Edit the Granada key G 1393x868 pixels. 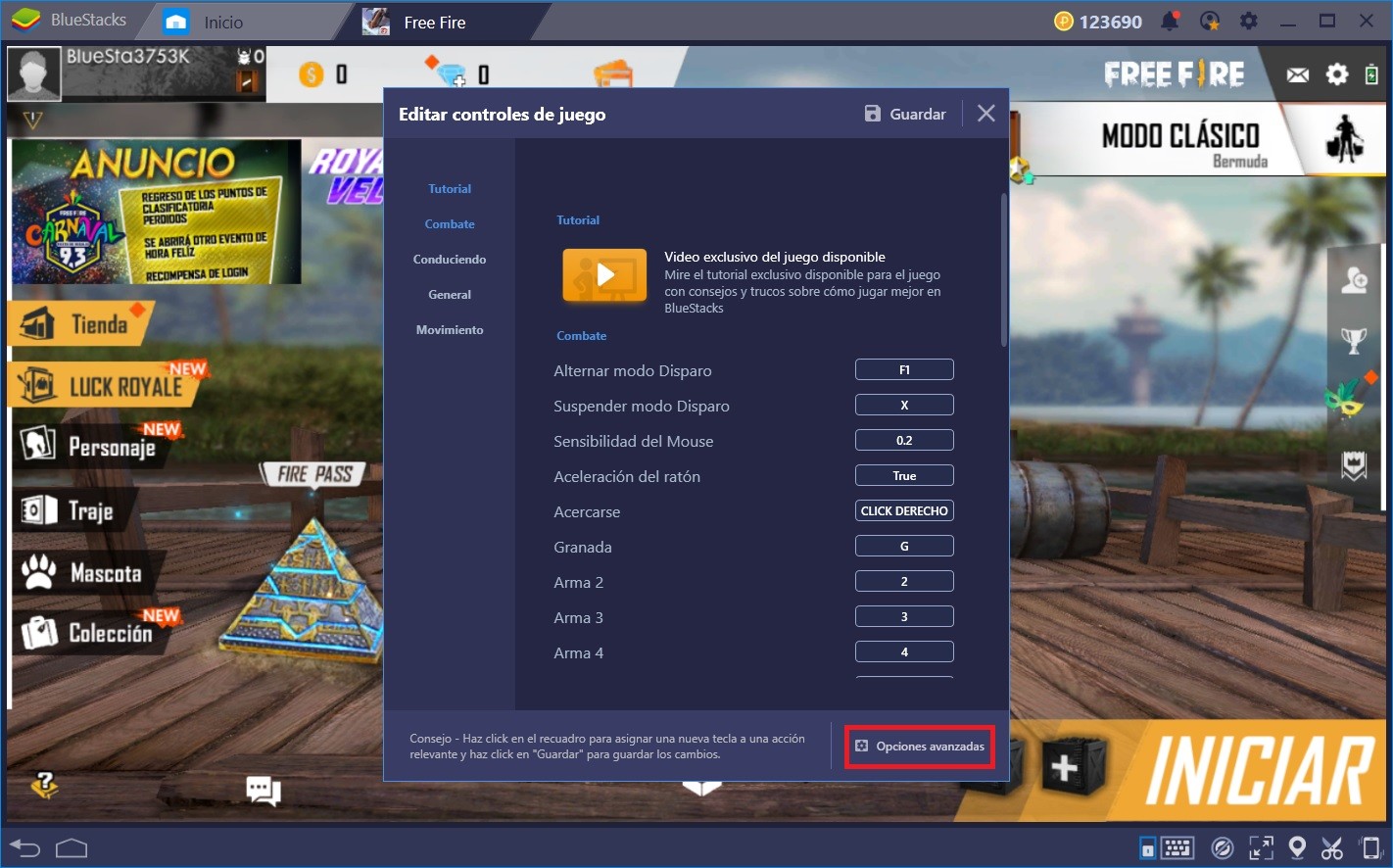904,546
